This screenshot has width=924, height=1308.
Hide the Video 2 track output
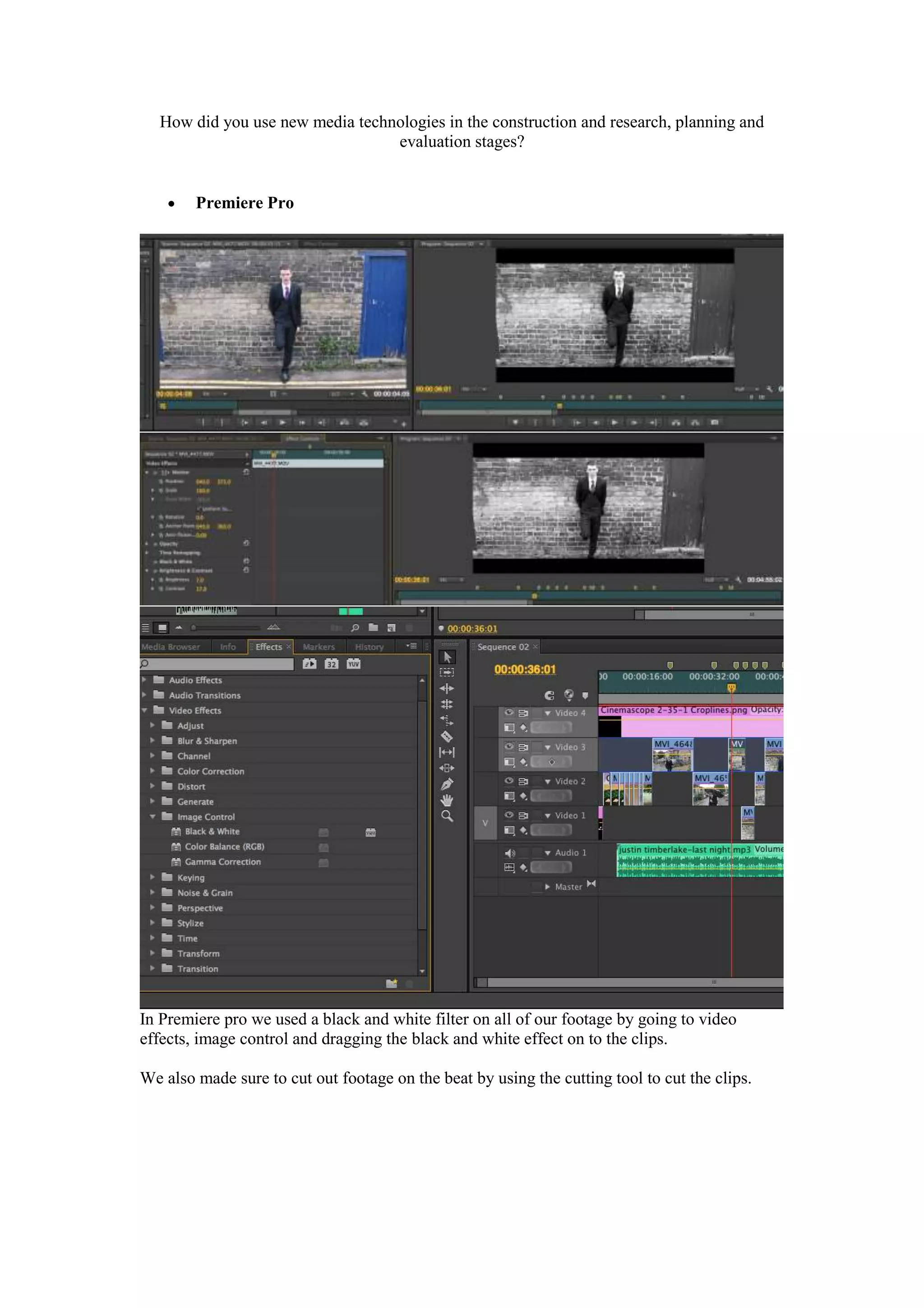point(509,780)
